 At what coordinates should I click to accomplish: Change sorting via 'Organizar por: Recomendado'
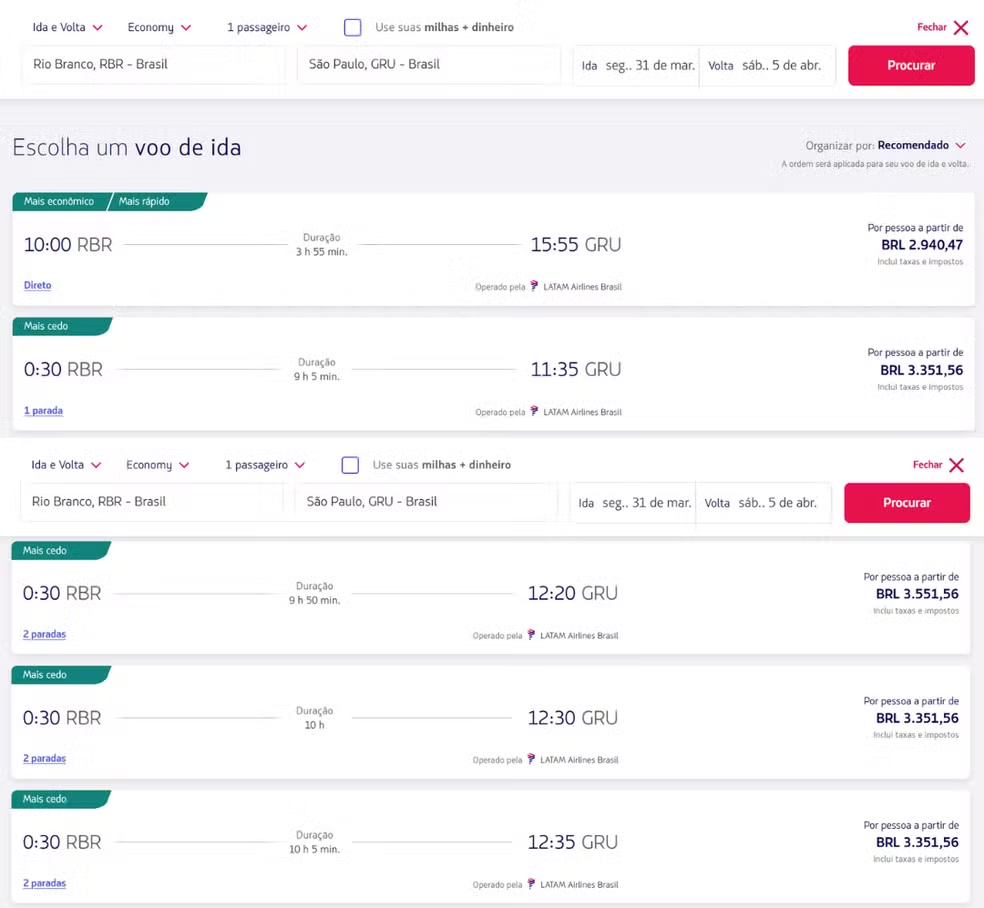tap(886, 146)
